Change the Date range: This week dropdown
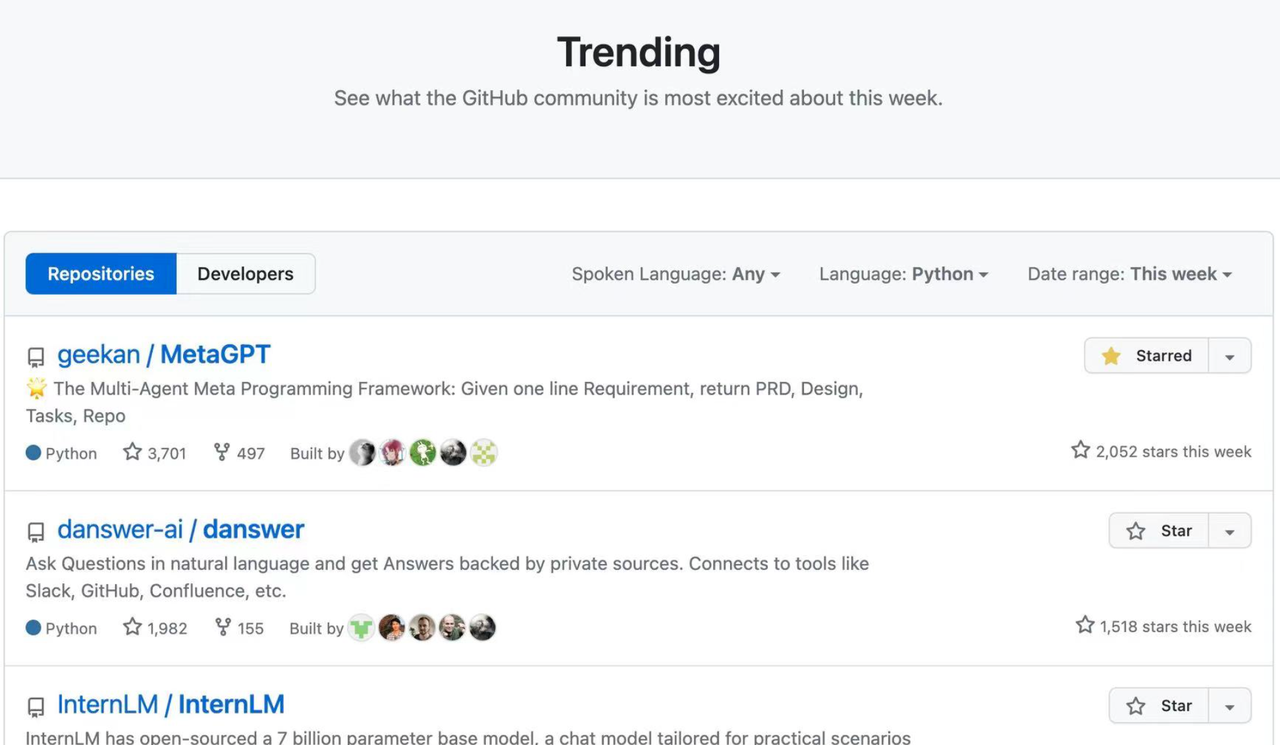Image resolution: width=1280 pixels, height=745 pixels. click(1129, 274)
